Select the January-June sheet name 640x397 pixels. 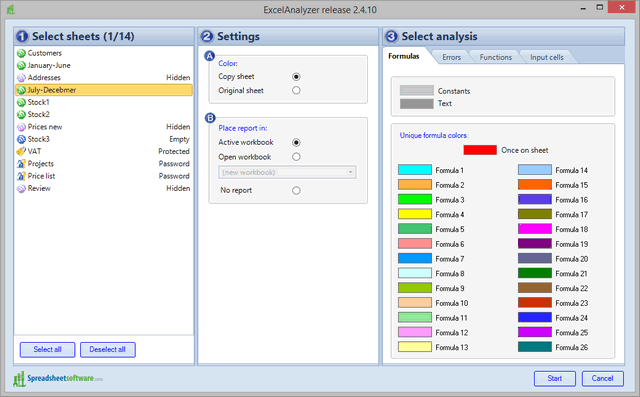pyautogui.click(x=49, y=65)
